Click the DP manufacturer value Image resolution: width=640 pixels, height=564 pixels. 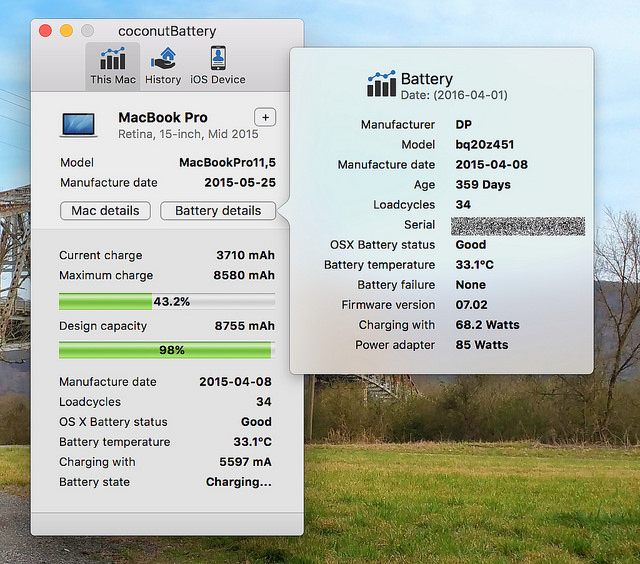[464, 124]
